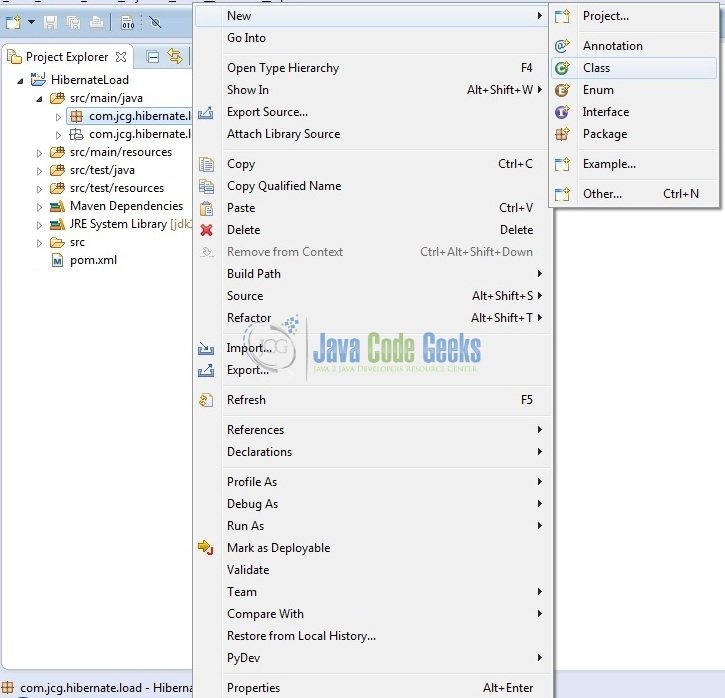Image resolution: width=725 pixels, height=698 pixels.
Task: Open the Compare With submenu
Action: (x=372, y=614)
